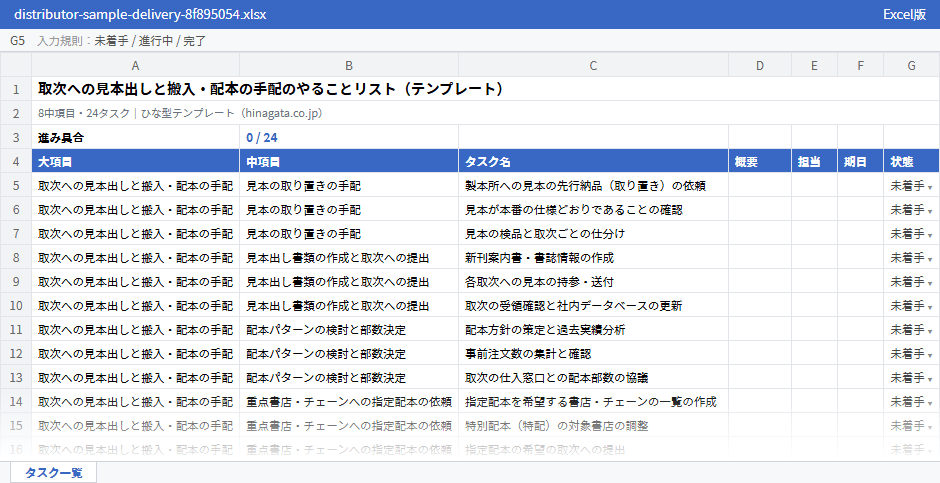
Task: Click column A cell in row 7
Action: click(135, 234)
